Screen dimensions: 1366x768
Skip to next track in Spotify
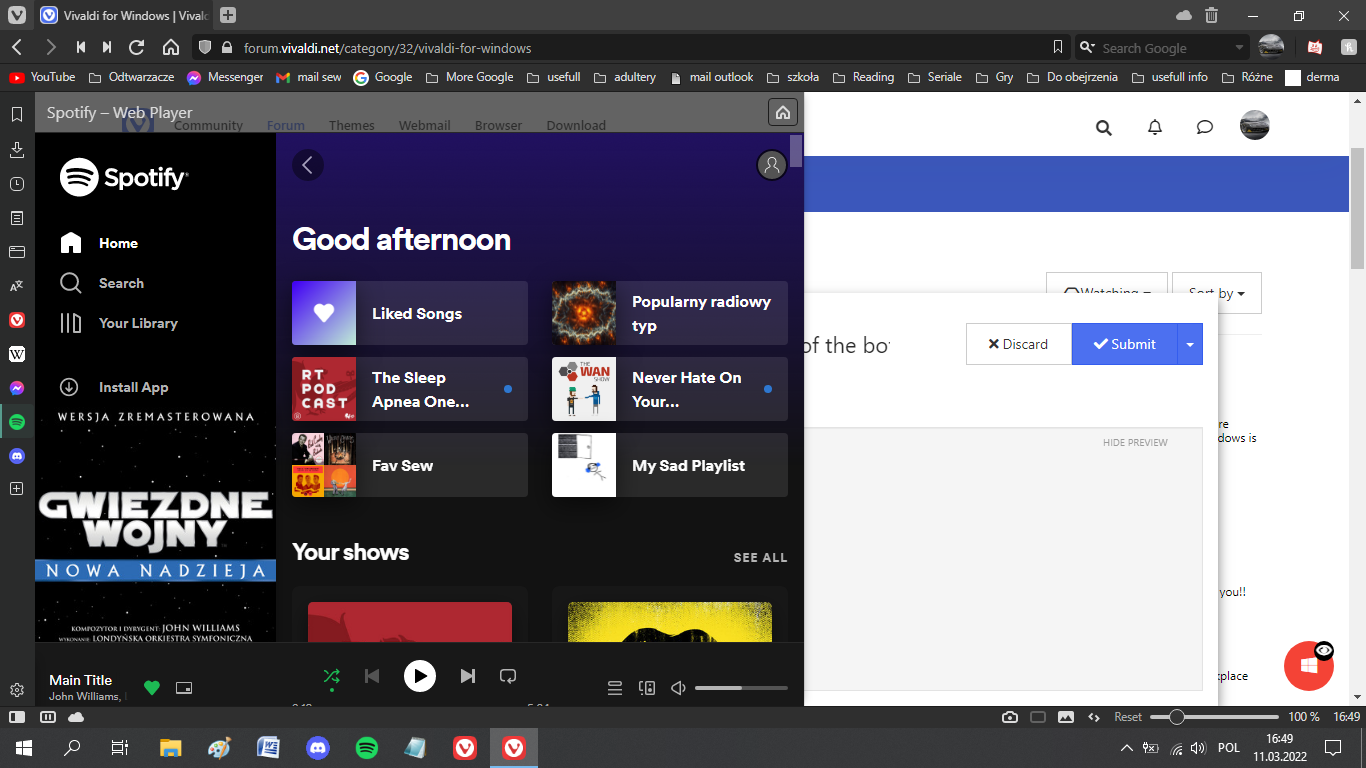click(x=467, y=677)
